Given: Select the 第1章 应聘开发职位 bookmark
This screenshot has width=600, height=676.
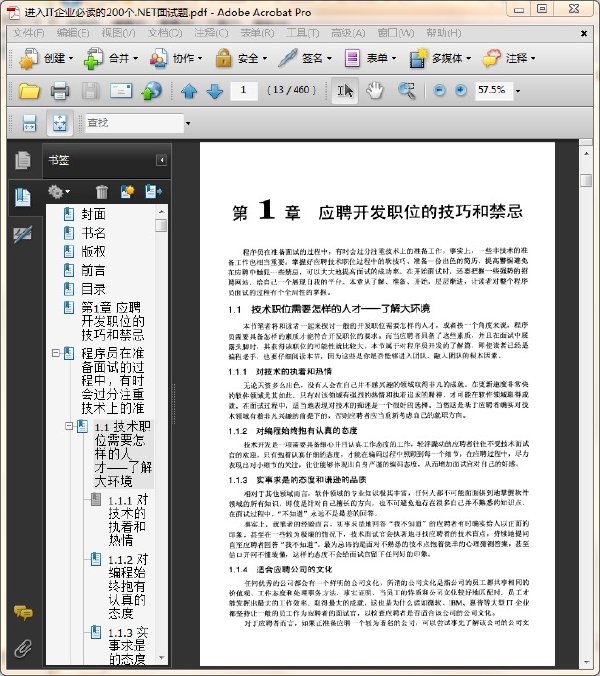Looking at the screenshot, I should [112, 321].
